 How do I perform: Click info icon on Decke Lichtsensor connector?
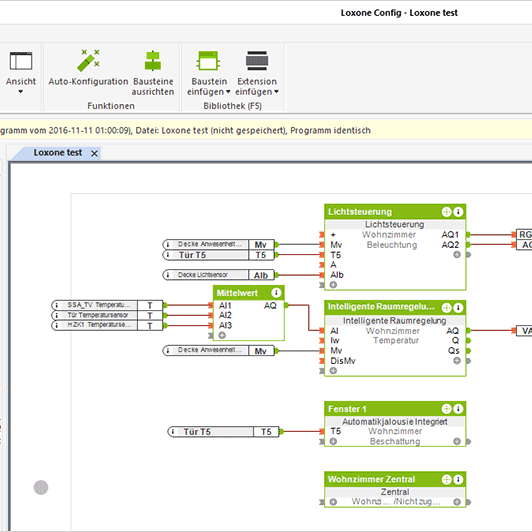tap(168, 275)
